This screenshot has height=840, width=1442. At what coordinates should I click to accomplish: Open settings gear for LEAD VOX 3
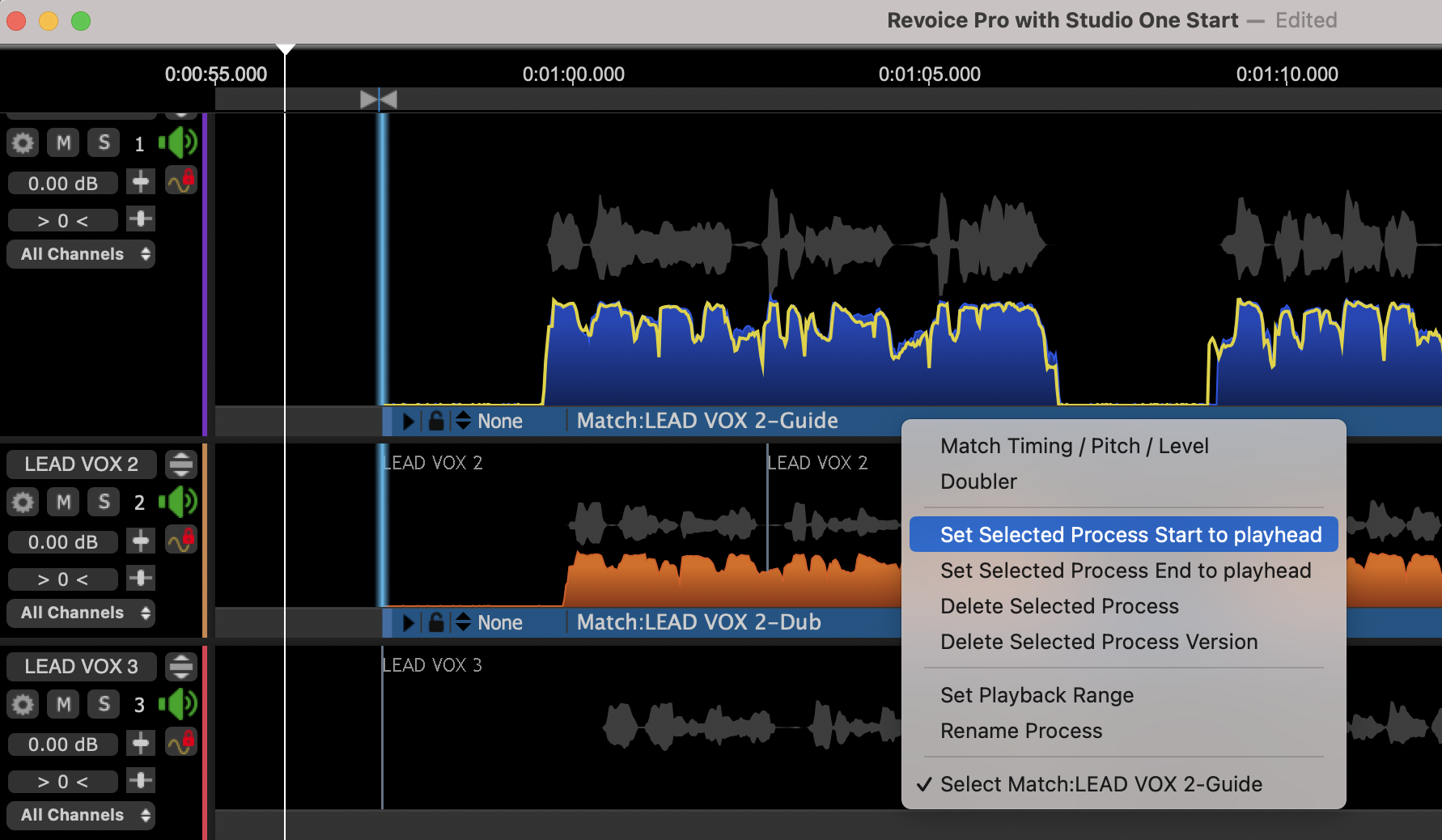pyautogui.click(x=23, y=704)
